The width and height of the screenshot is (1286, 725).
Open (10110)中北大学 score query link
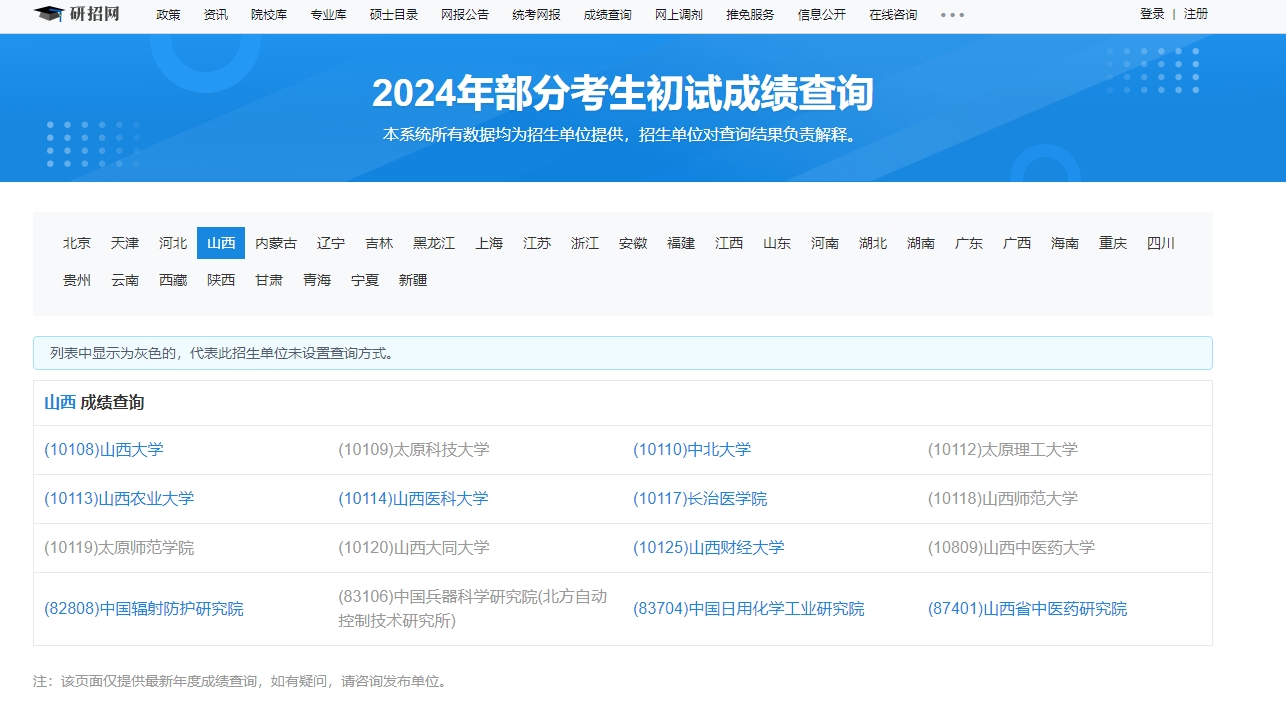(x=692, y=450)
